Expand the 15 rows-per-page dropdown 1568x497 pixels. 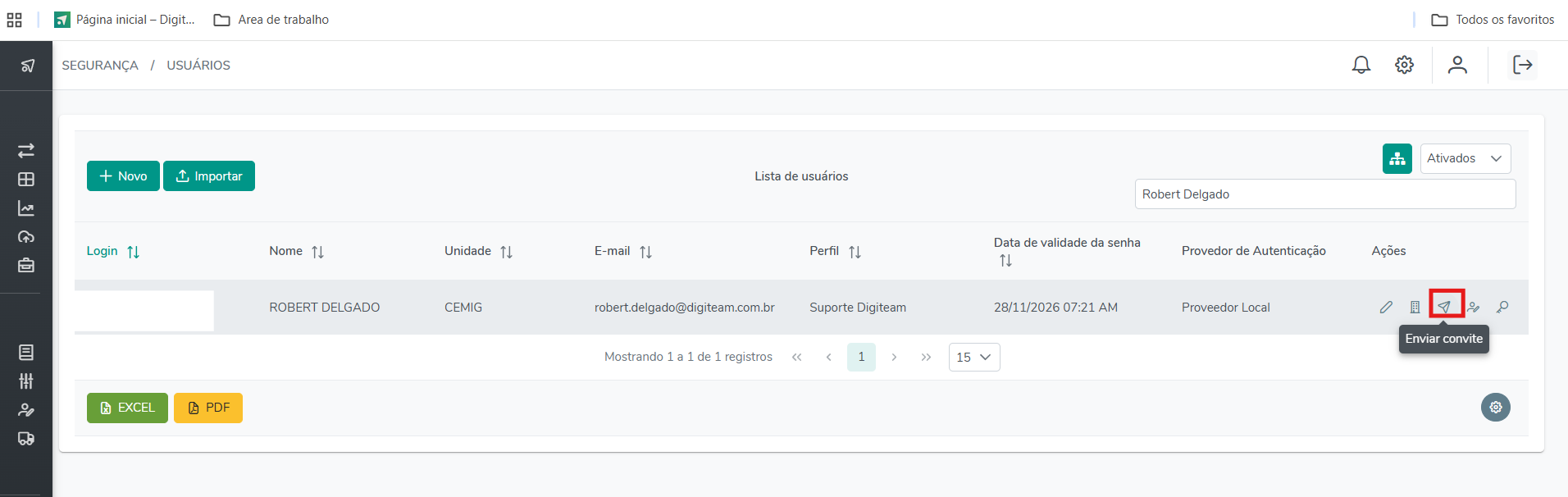973,357
